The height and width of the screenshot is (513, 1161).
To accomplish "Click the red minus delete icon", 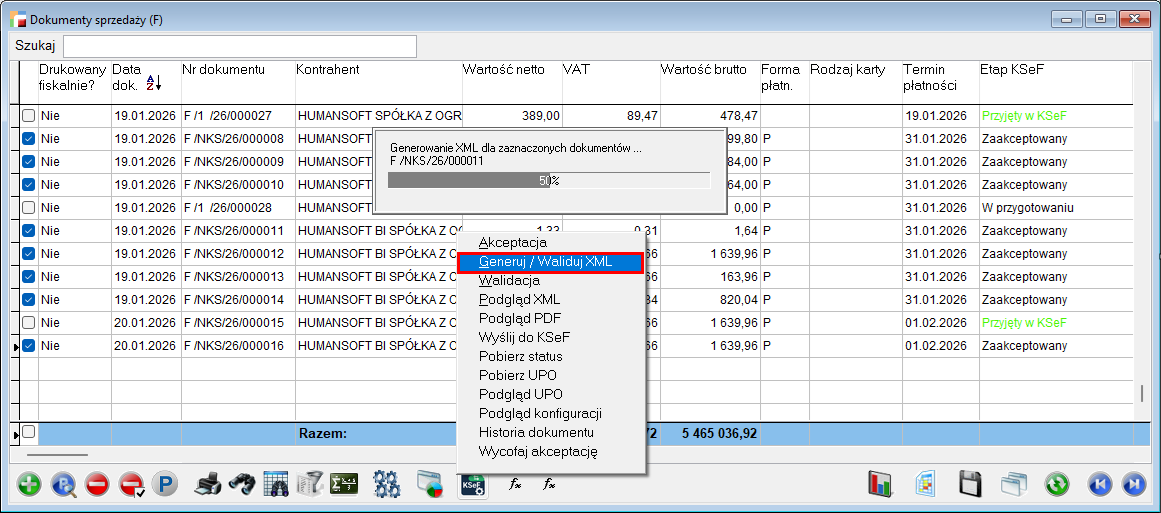I will [x=97, y=485].
